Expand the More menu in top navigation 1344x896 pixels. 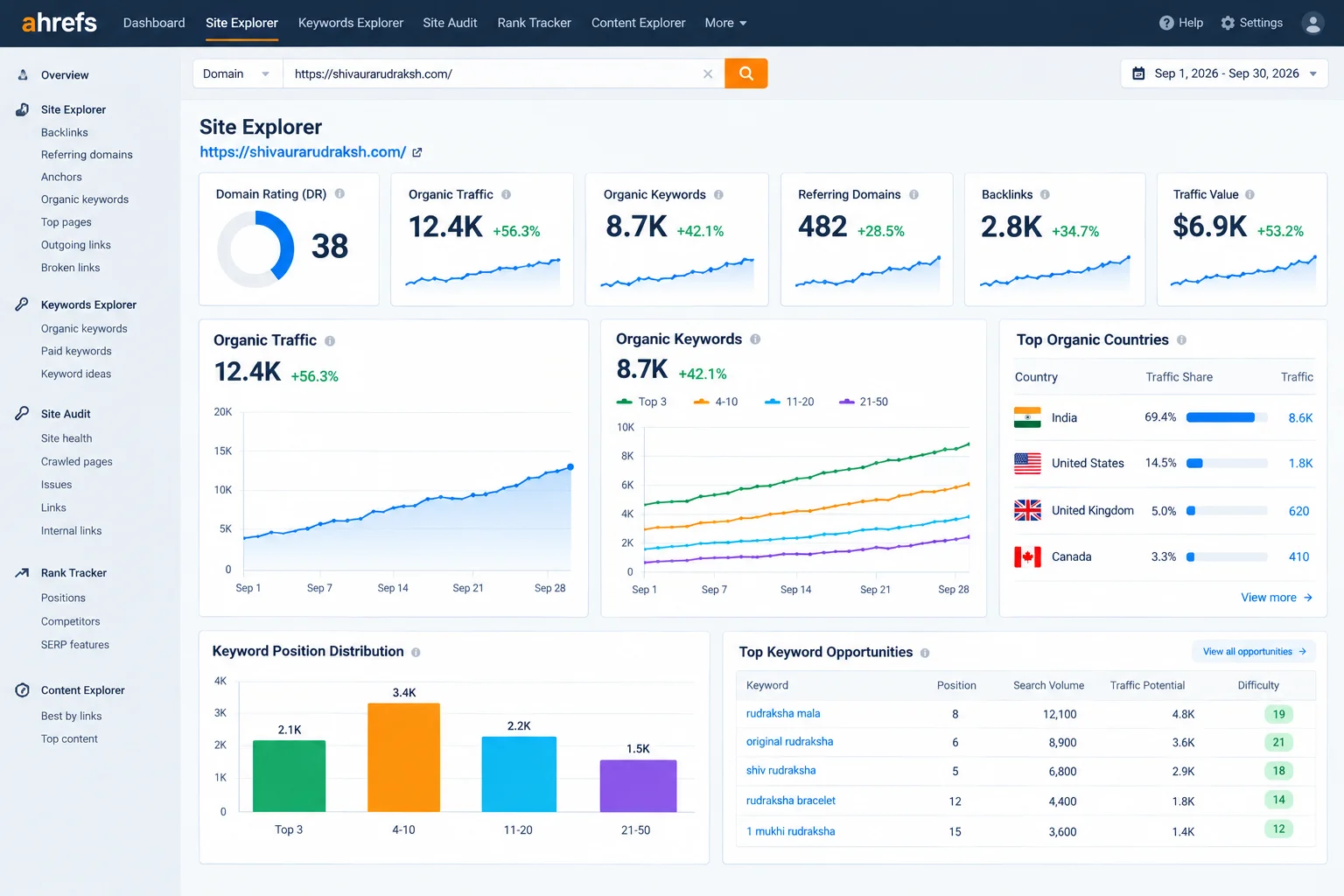tap(725, 23)
